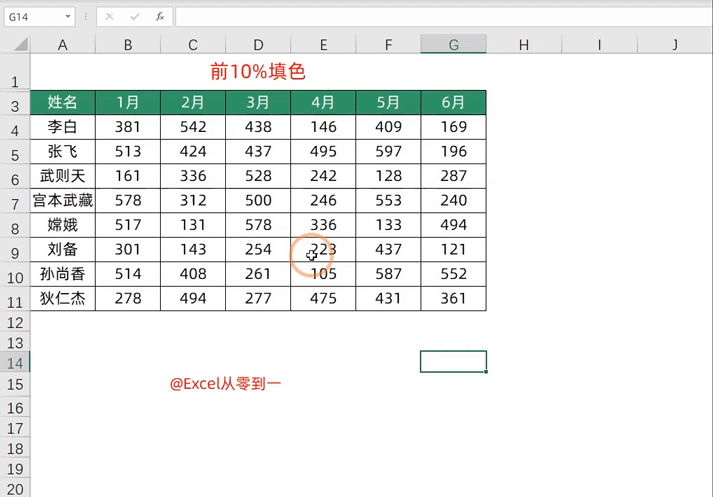Select row 3 header
Viewport: 713px width, 497px height.
15,102
